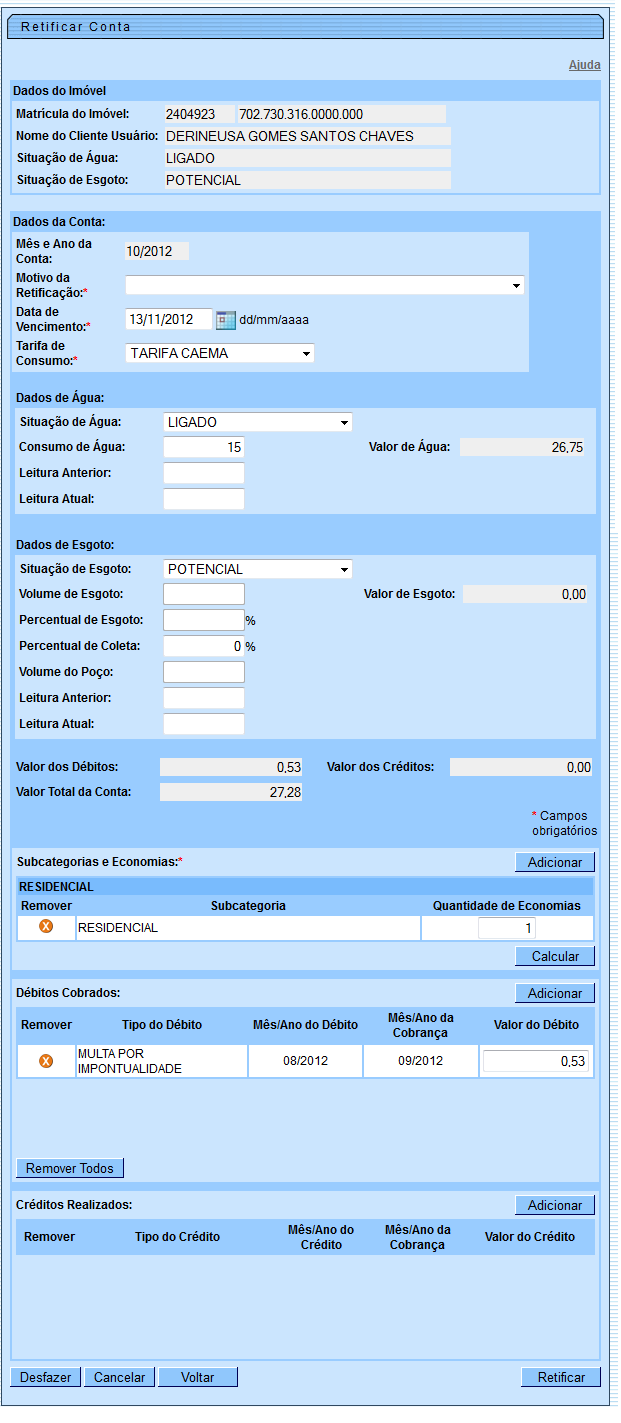Expand the Situação de Esgoto dropdown

coord(257,569)
